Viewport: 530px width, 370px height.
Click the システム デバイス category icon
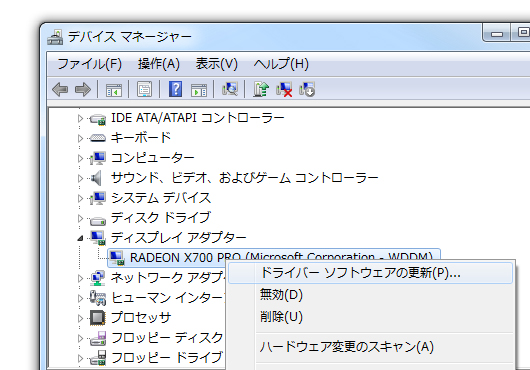point(98,198)
